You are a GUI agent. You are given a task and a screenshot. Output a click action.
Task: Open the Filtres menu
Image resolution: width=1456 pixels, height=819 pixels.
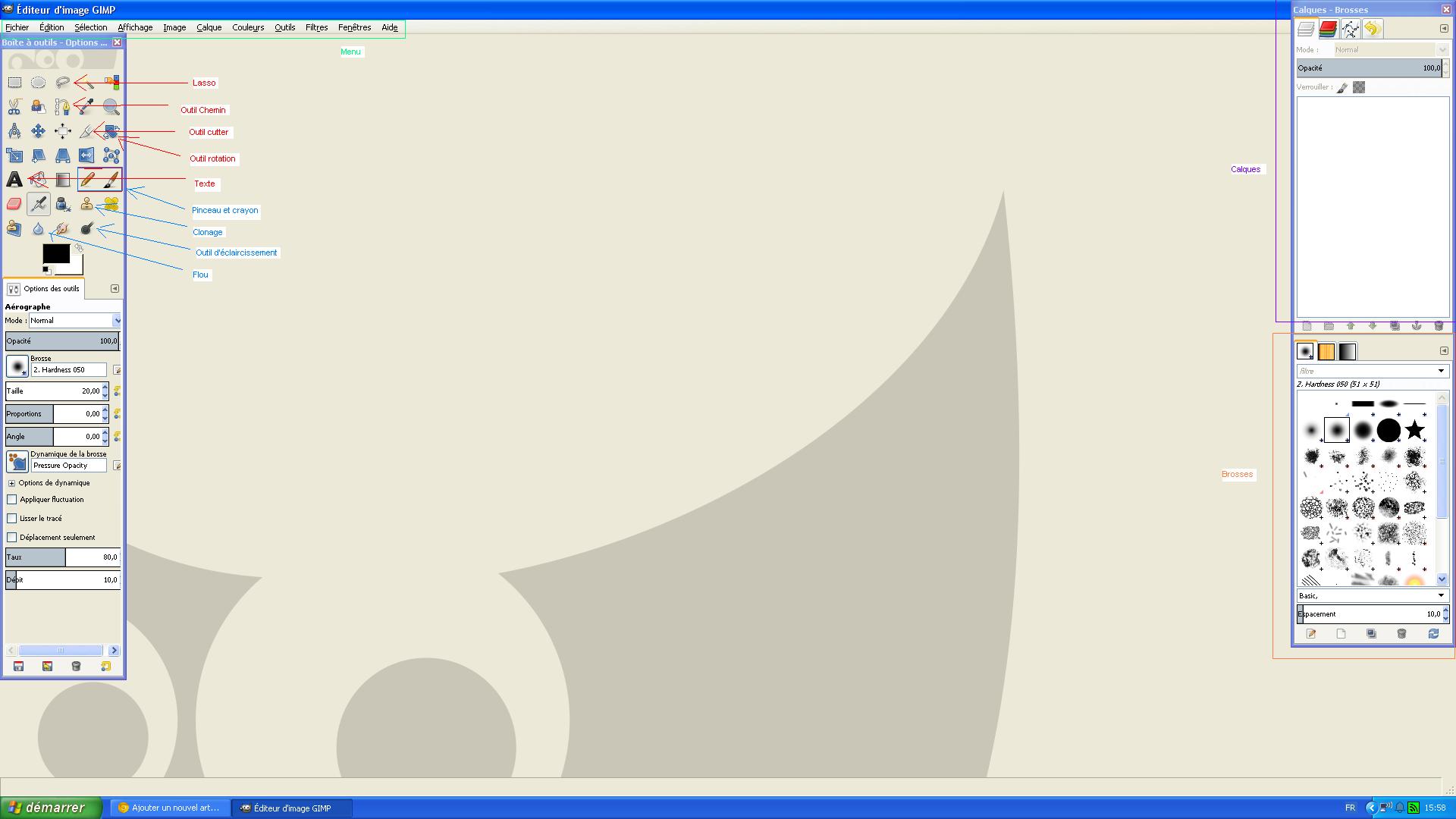[x=316, y=27]
